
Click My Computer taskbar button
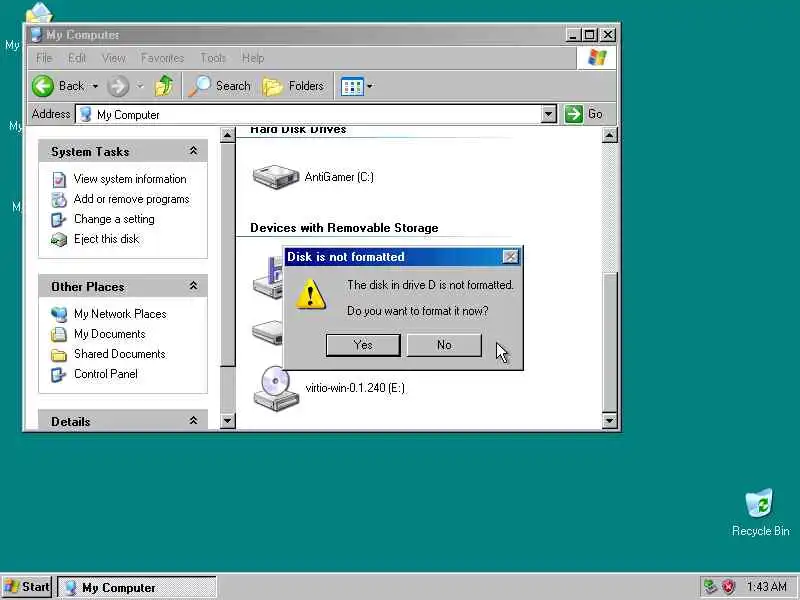(137, 587)
